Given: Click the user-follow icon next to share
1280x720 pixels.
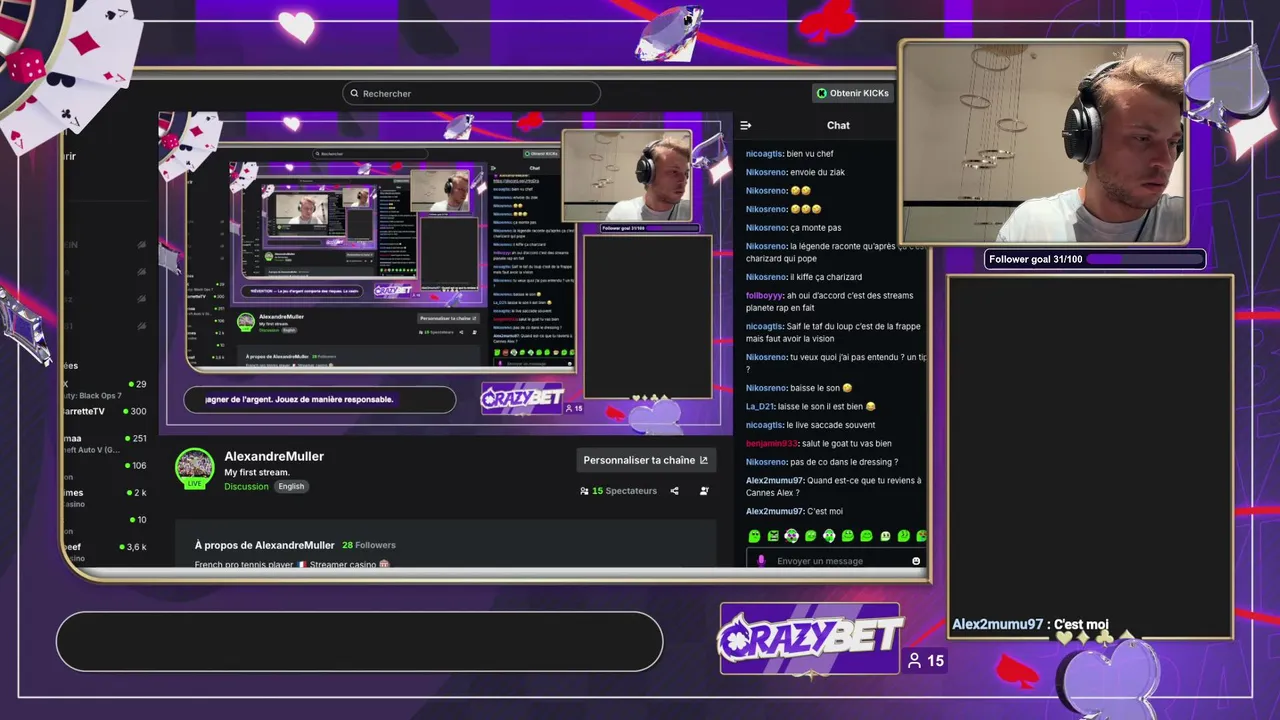Looking at the screenshot, I should click(x=704, y=491).
